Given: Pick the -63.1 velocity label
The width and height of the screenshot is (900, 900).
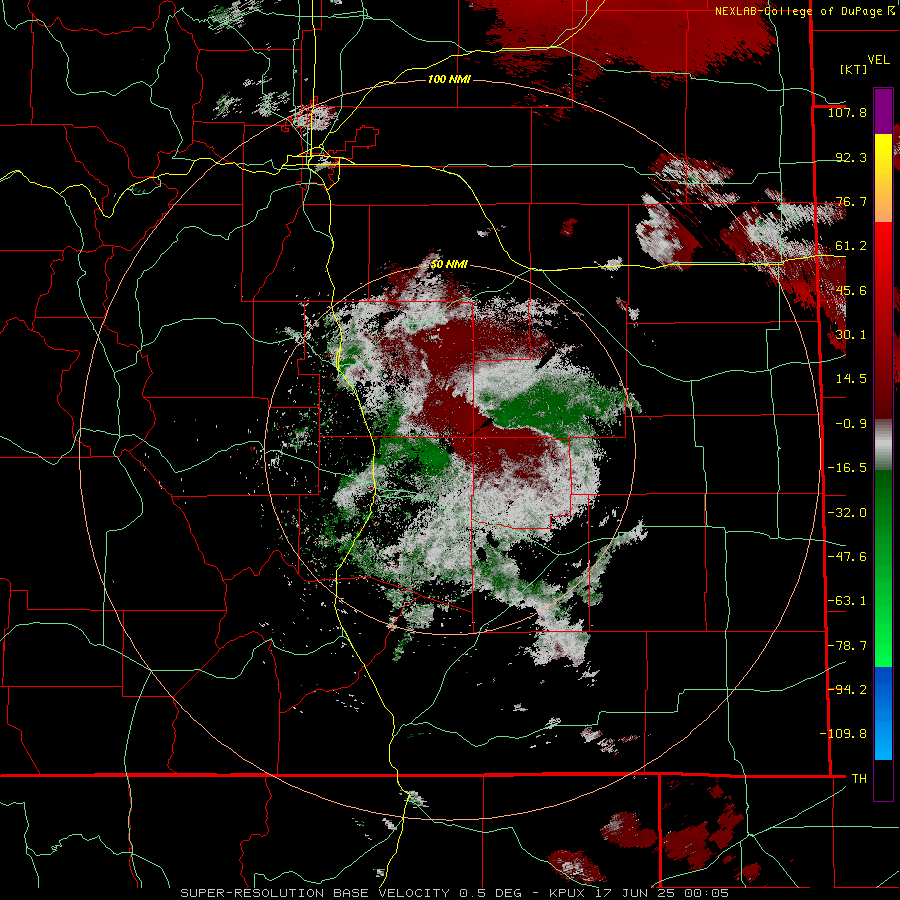Looking at the screenshot, I should click(847, 601).
